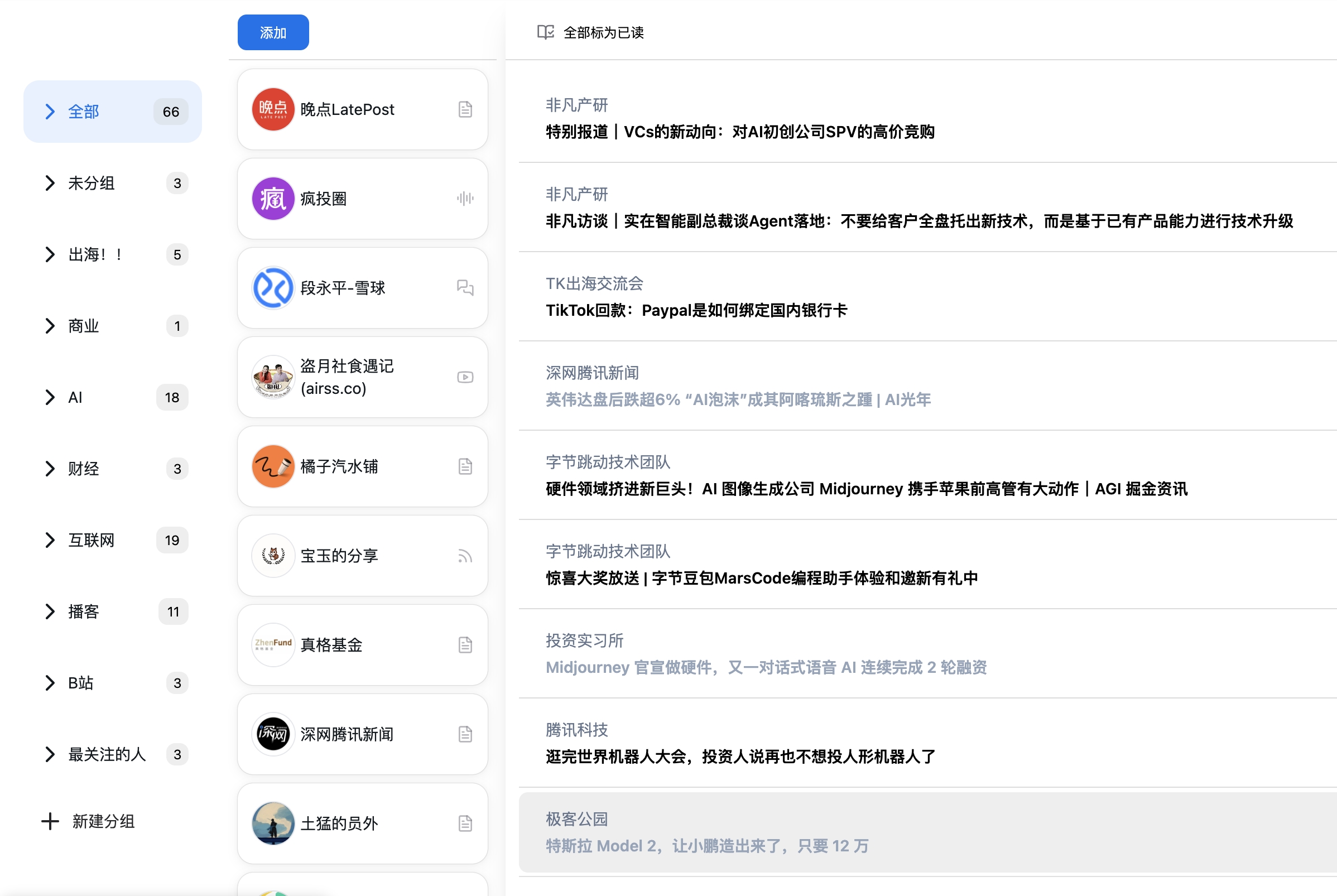This screenshot has height=896, width=1337.
Task: Click the open-book mark-all-read icon
Action: (x=546, y=32)
